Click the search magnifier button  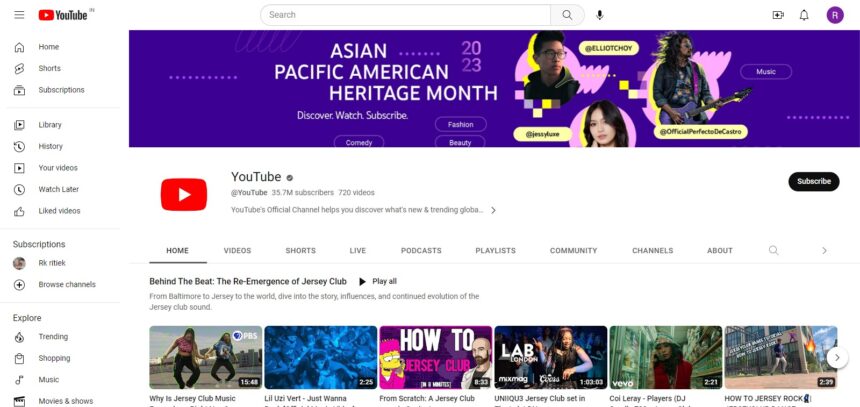coord(567,15)
